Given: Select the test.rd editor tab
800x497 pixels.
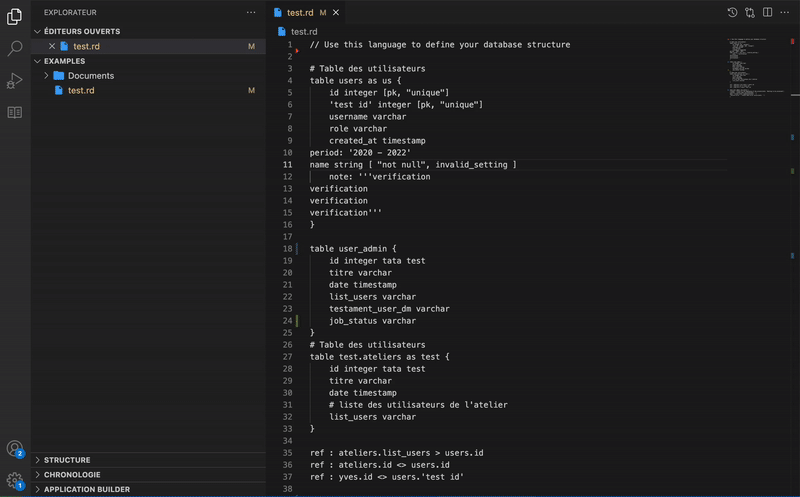Looking at the screenshot, I should (x=306, y=12).
